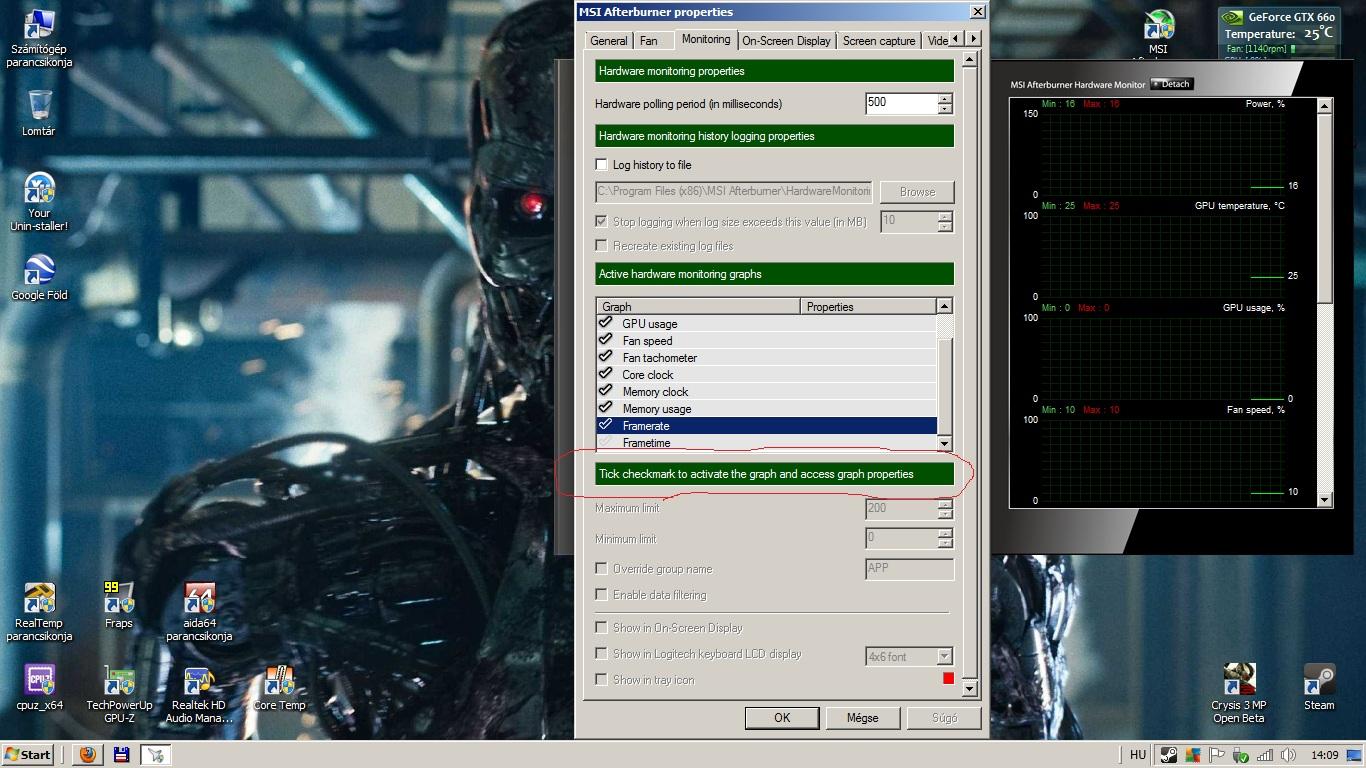Image resolution: width=1366 pixels, height=768 pixels.
Task: Click the Properties column header
Action: 868,306
